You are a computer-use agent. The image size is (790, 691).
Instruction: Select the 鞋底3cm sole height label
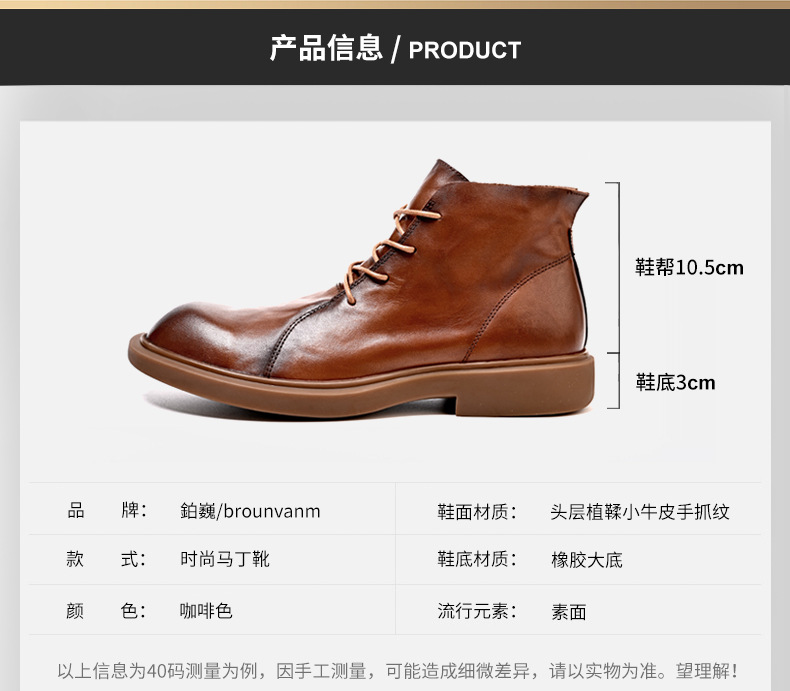(675, 382)
